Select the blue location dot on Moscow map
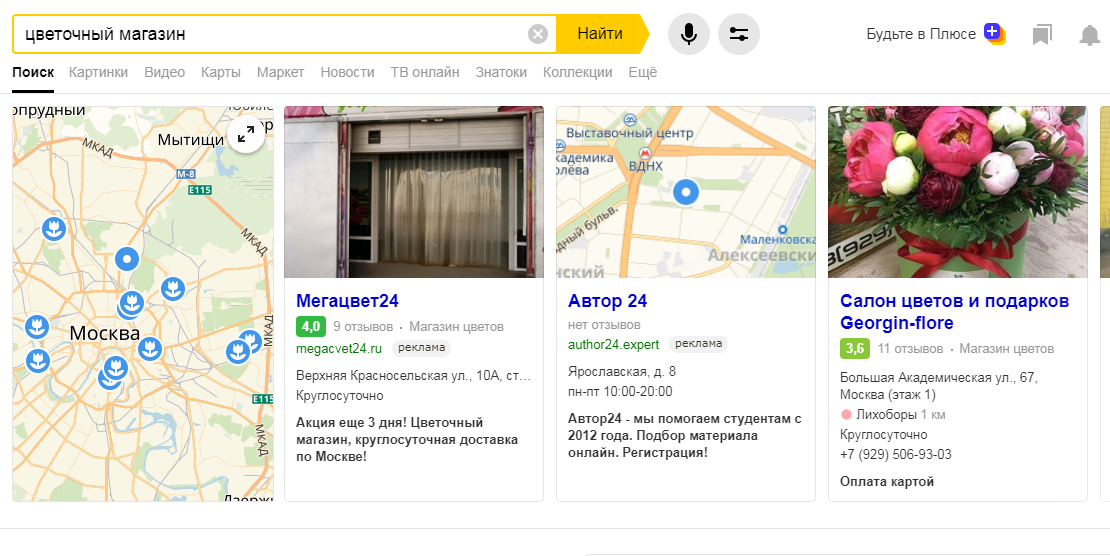The width and height of the screenshot is (1110, 556). 127,259
